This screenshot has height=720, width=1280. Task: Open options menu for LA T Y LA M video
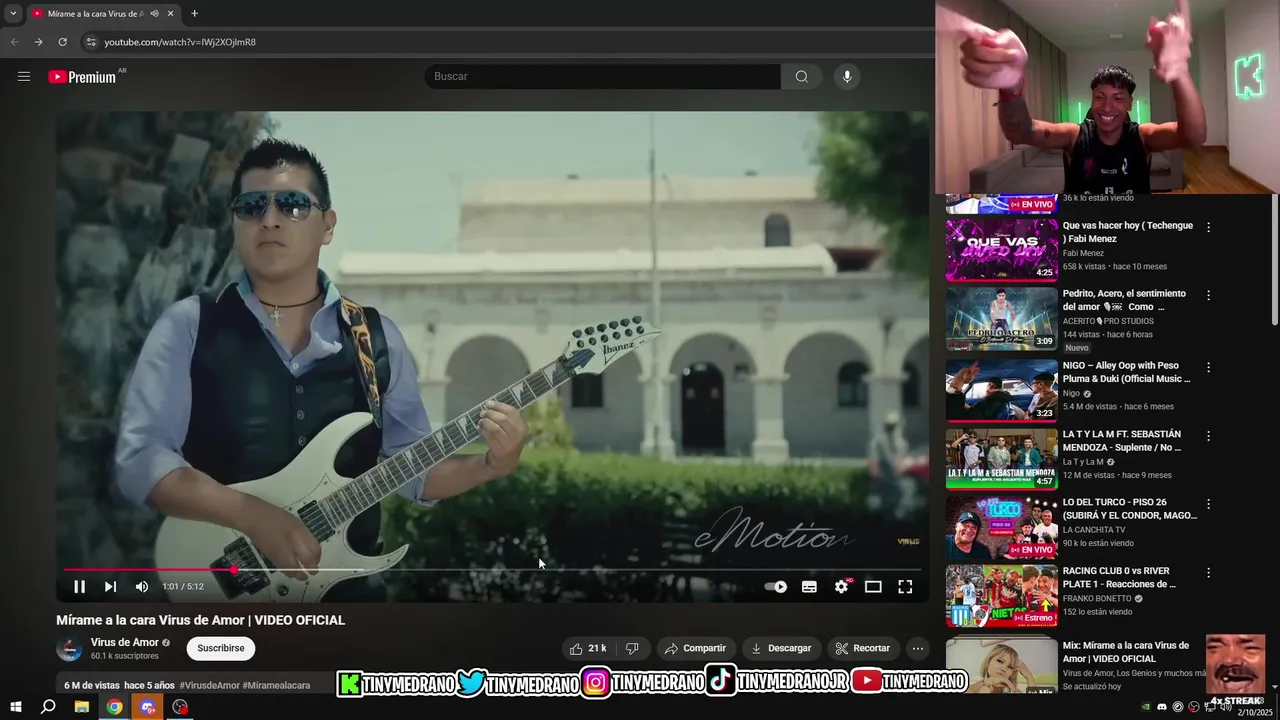[1208, 436]
